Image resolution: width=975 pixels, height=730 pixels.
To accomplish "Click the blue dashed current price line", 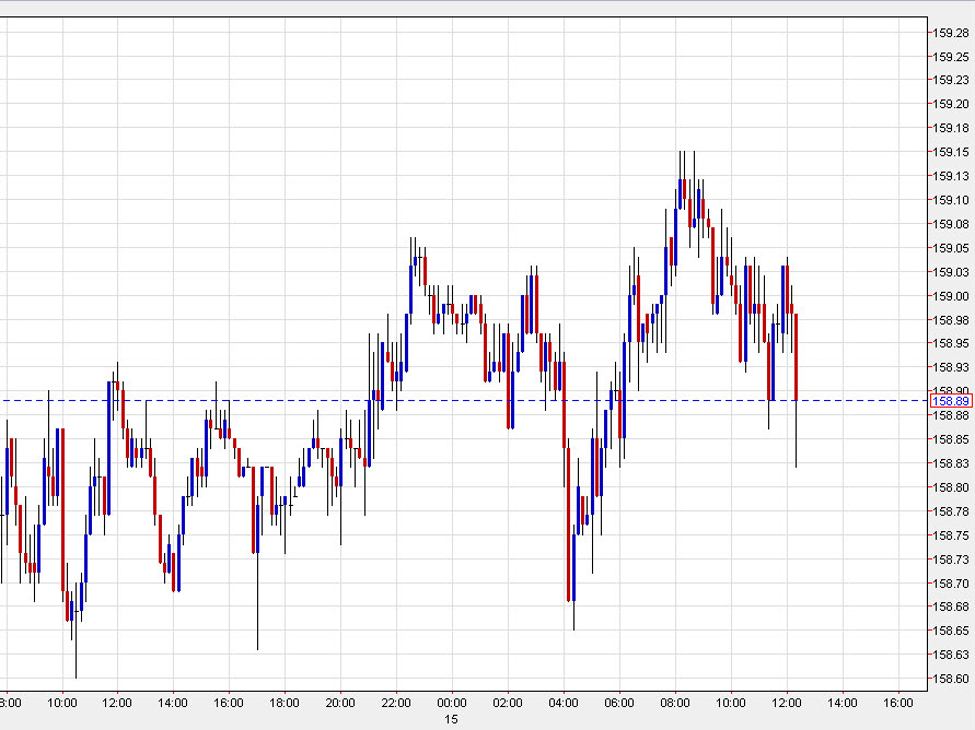I will coord(300,400).
